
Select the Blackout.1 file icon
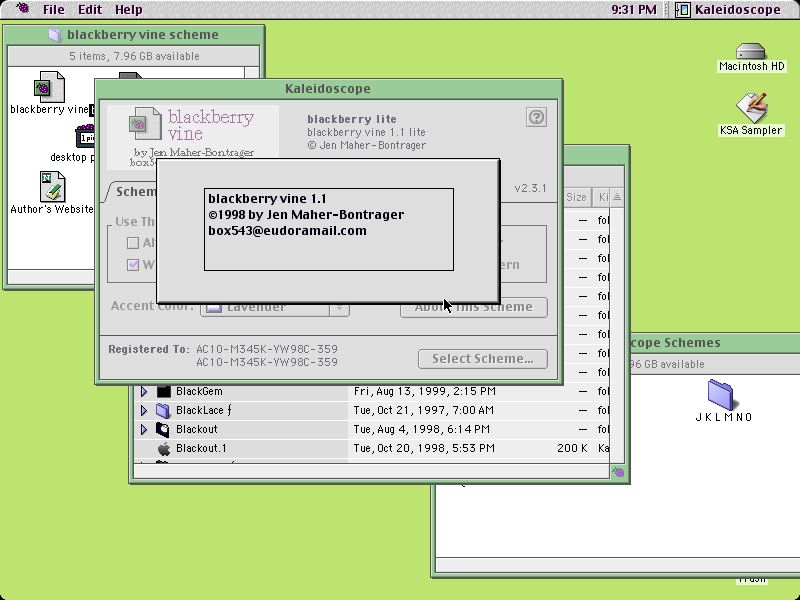click(x=163, y=448)
